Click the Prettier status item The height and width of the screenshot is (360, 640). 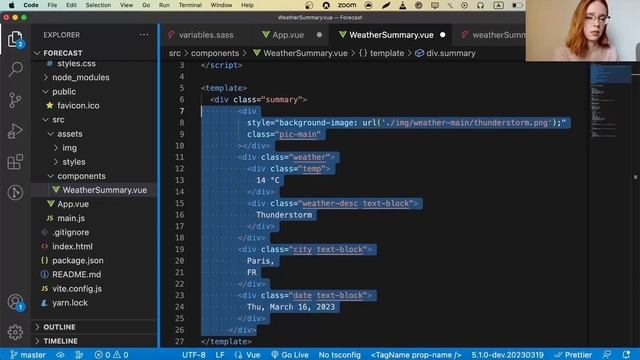click(573, 355)
